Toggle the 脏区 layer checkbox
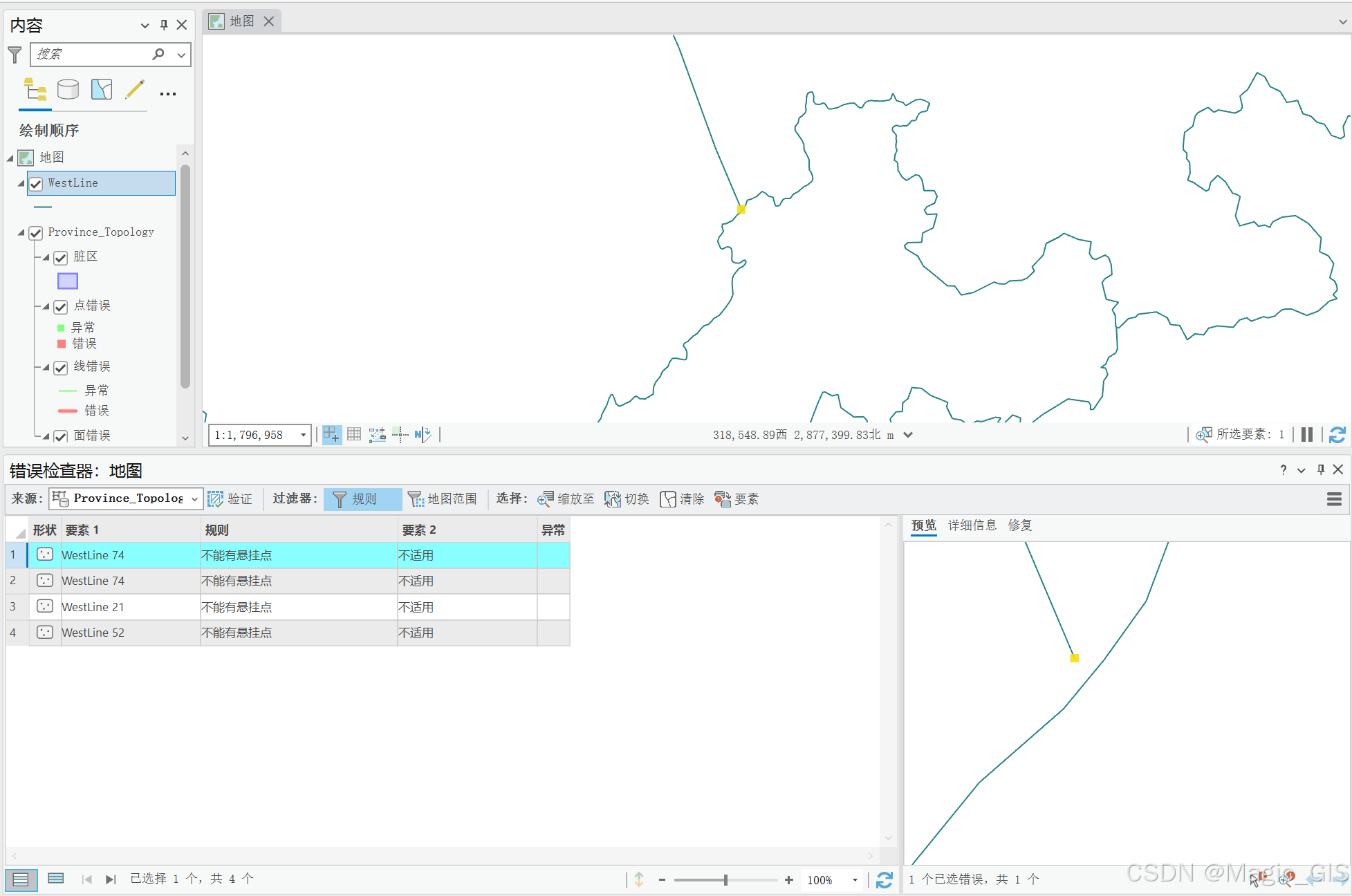Viewport: 1352px width, 896px height. coord(61,258)
